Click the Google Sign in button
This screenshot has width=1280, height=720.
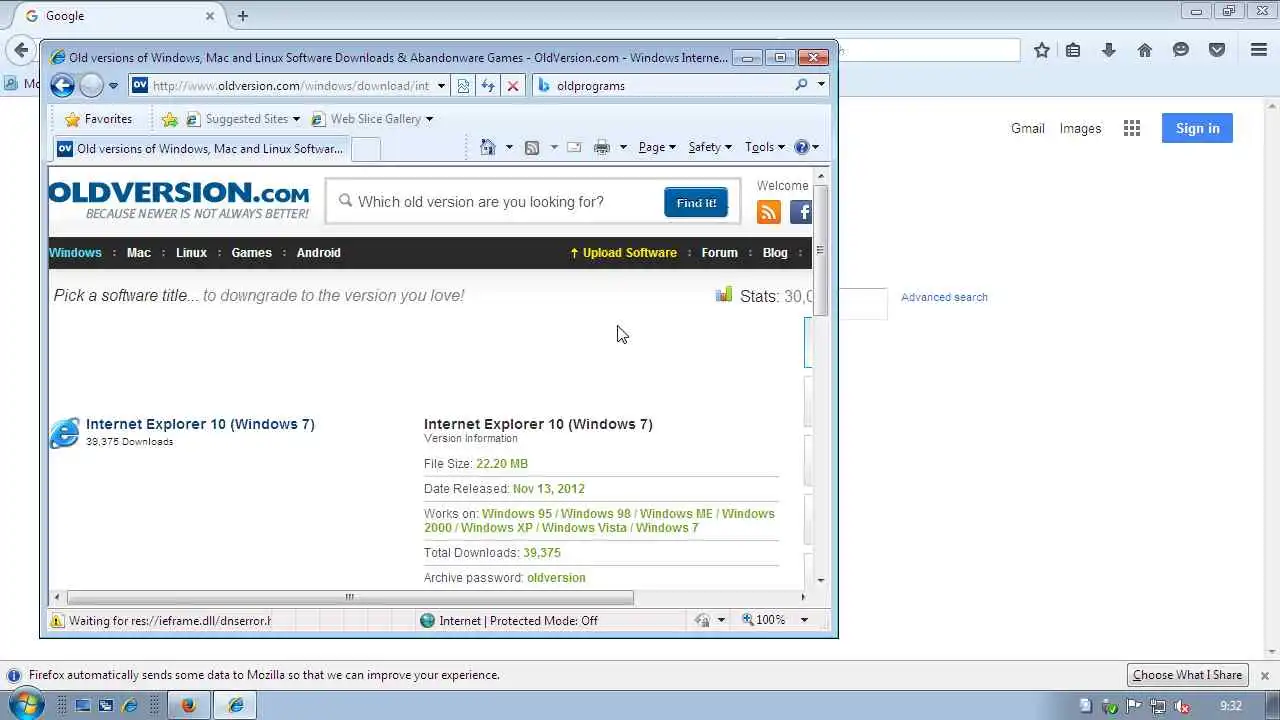pyautogui.click(x=1197, y=128)
